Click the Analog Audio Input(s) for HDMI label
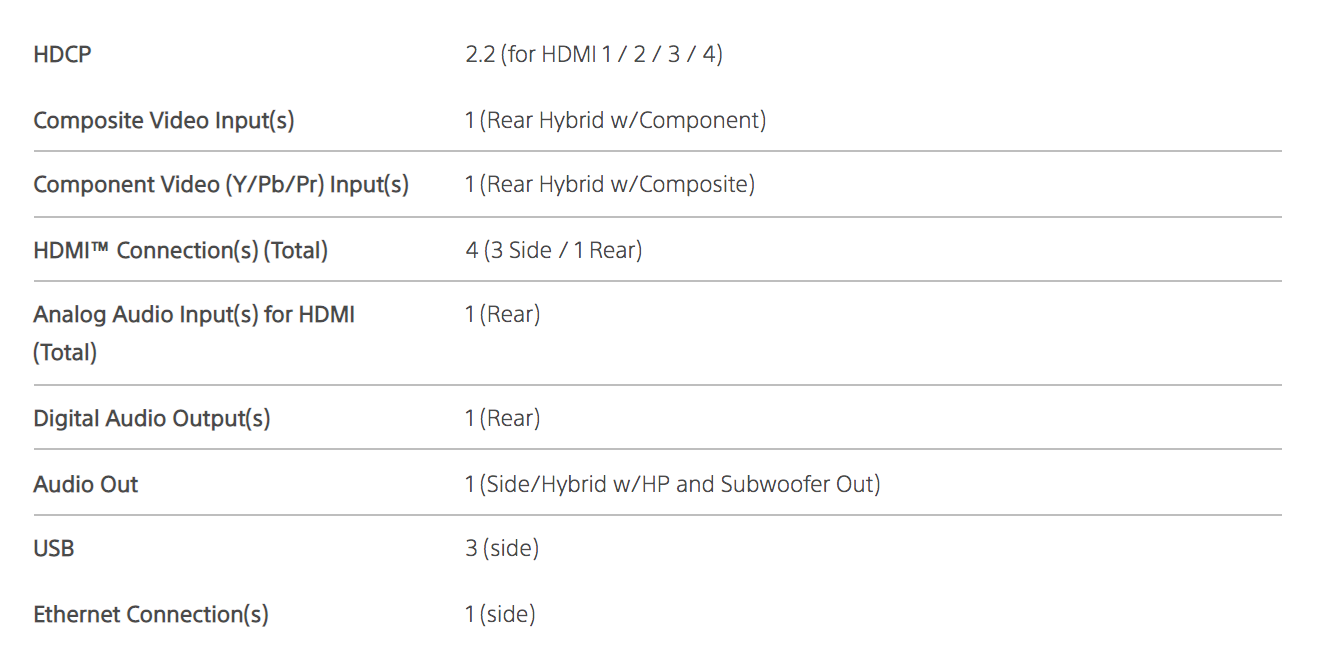This screenshot has width=1318, height=660. click(x=194, y=314)
